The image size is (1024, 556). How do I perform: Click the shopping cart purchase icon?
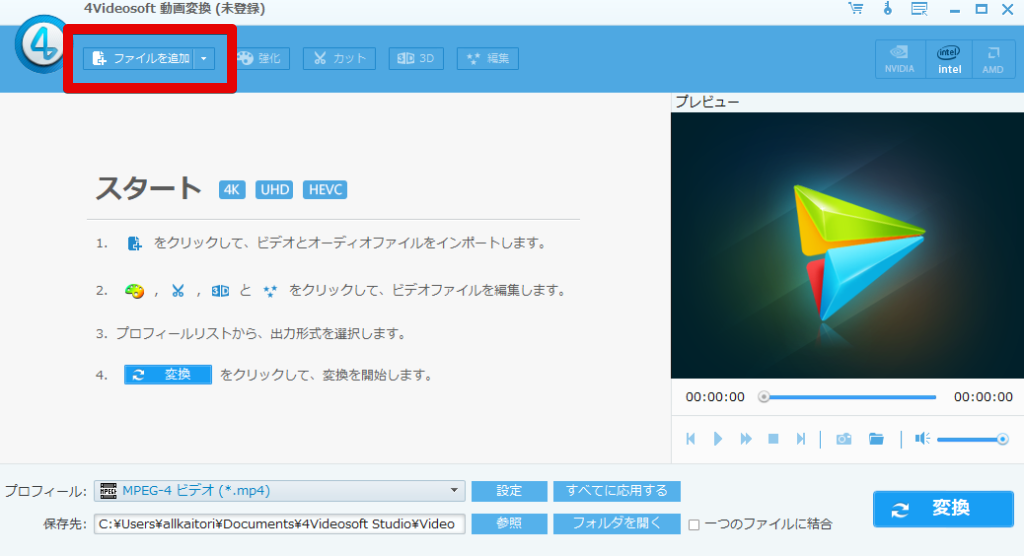click(x=856, y=8)
